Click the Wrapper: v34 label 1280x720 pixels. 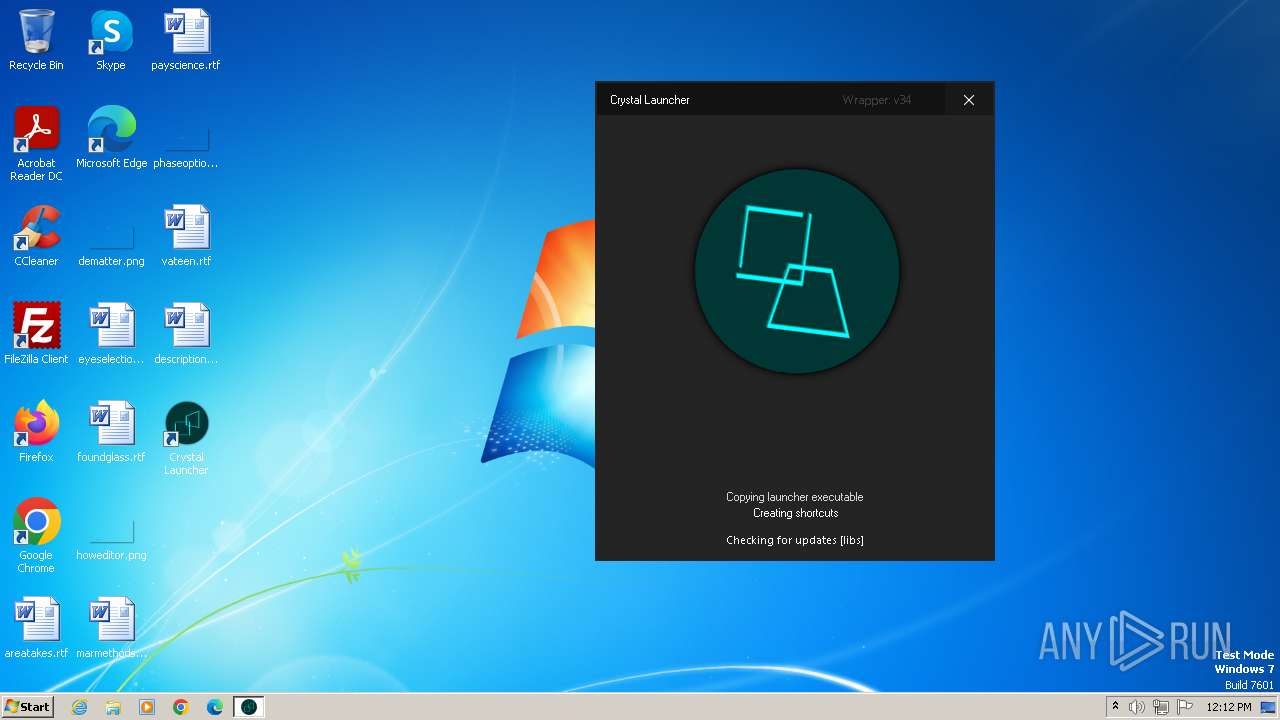[877, 100]
